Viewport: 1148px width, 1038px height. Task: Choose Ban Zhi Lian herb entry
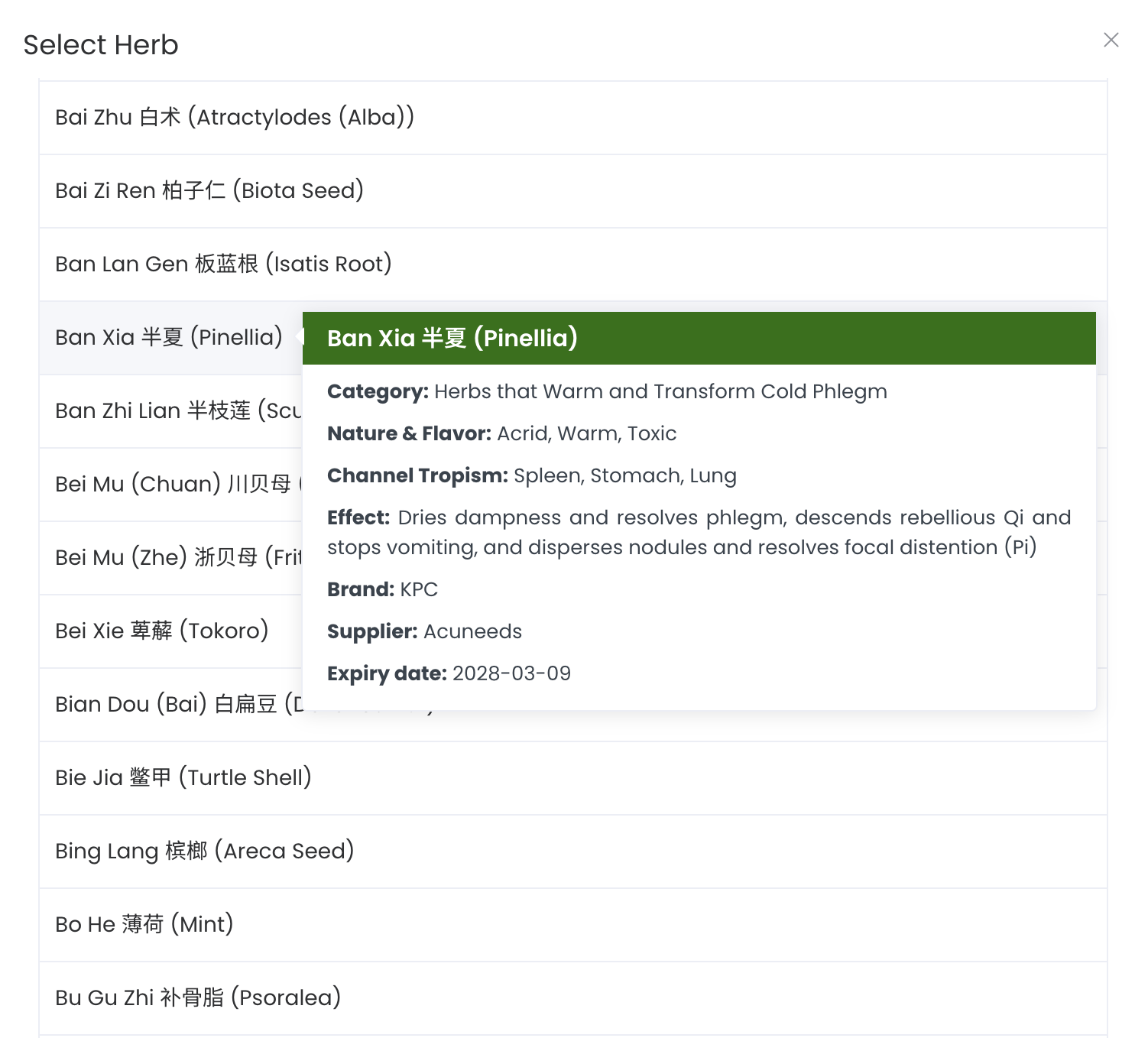[x=177, y=411]
